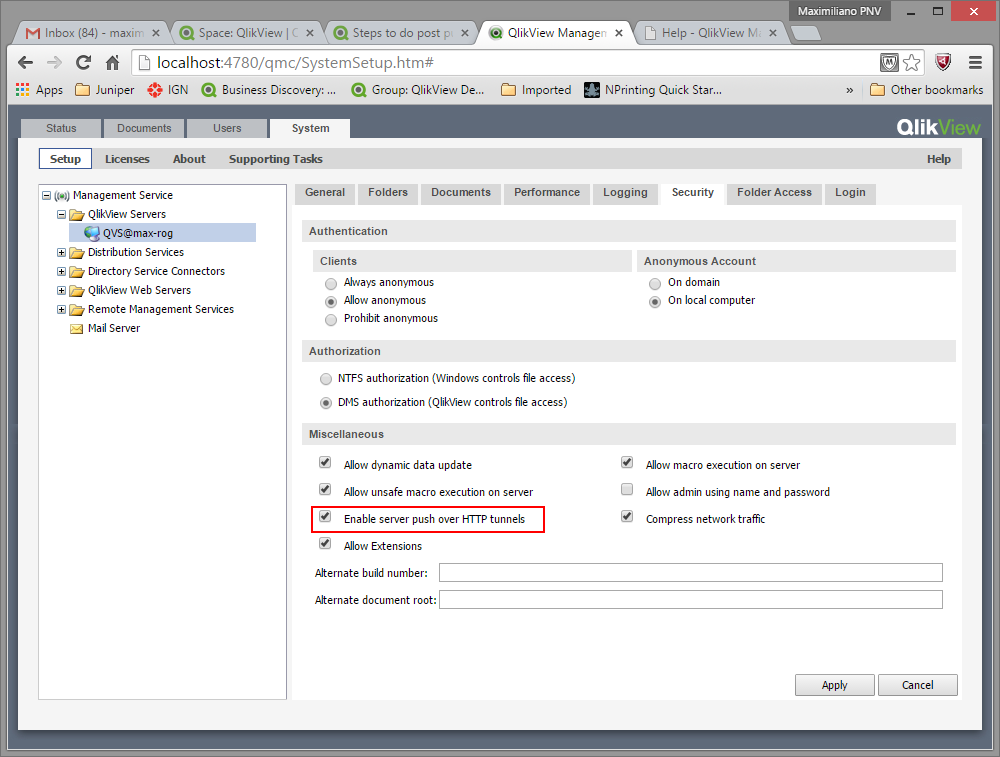The height and width of the screenshot is (757, 1000).
Task: Open the Imported bookmarks folder
Action: [x=536, y=90]
